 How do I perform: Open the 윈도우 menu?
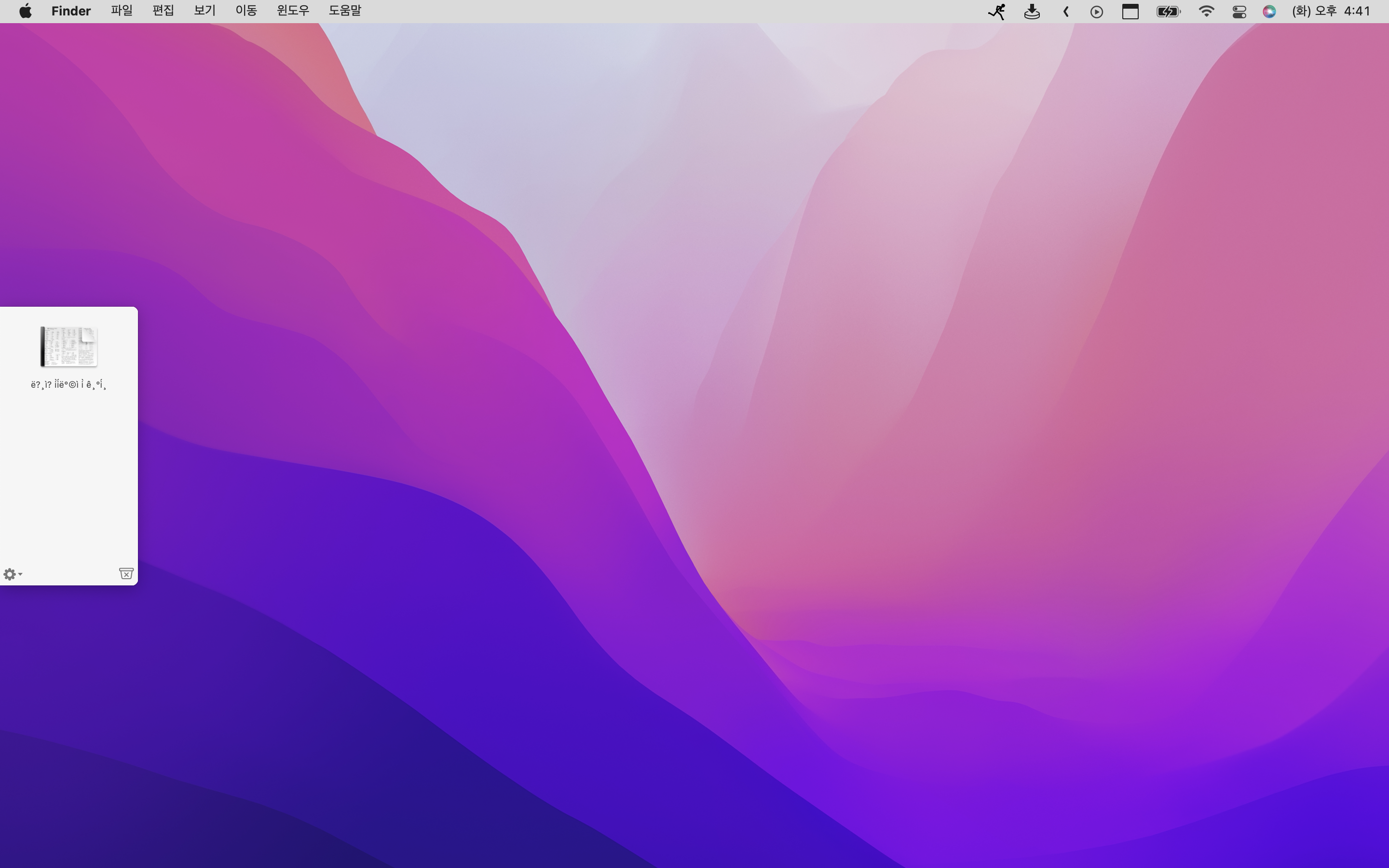point(293,11)
